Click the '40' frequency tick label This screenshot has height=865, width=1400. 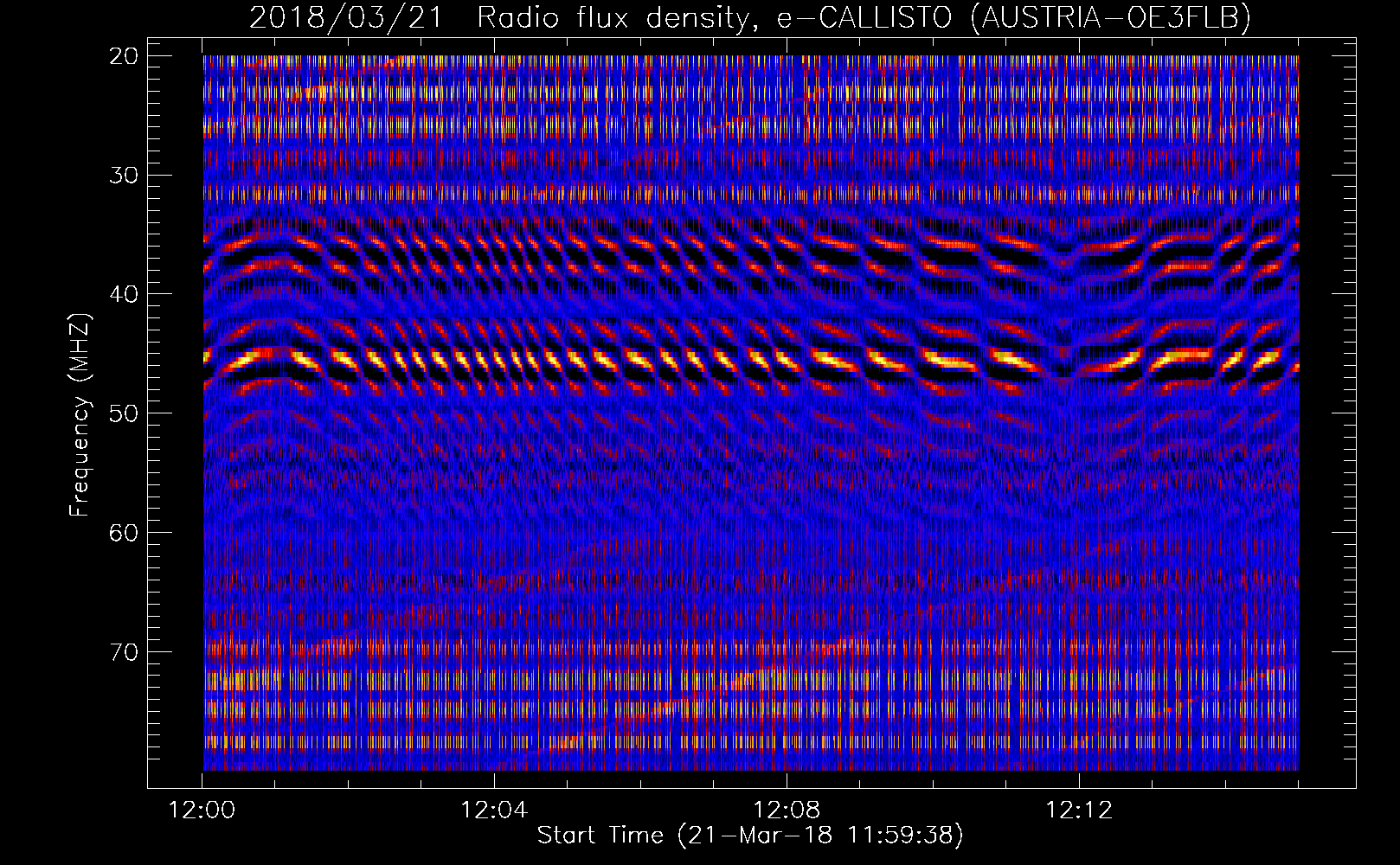coord(125,294)
